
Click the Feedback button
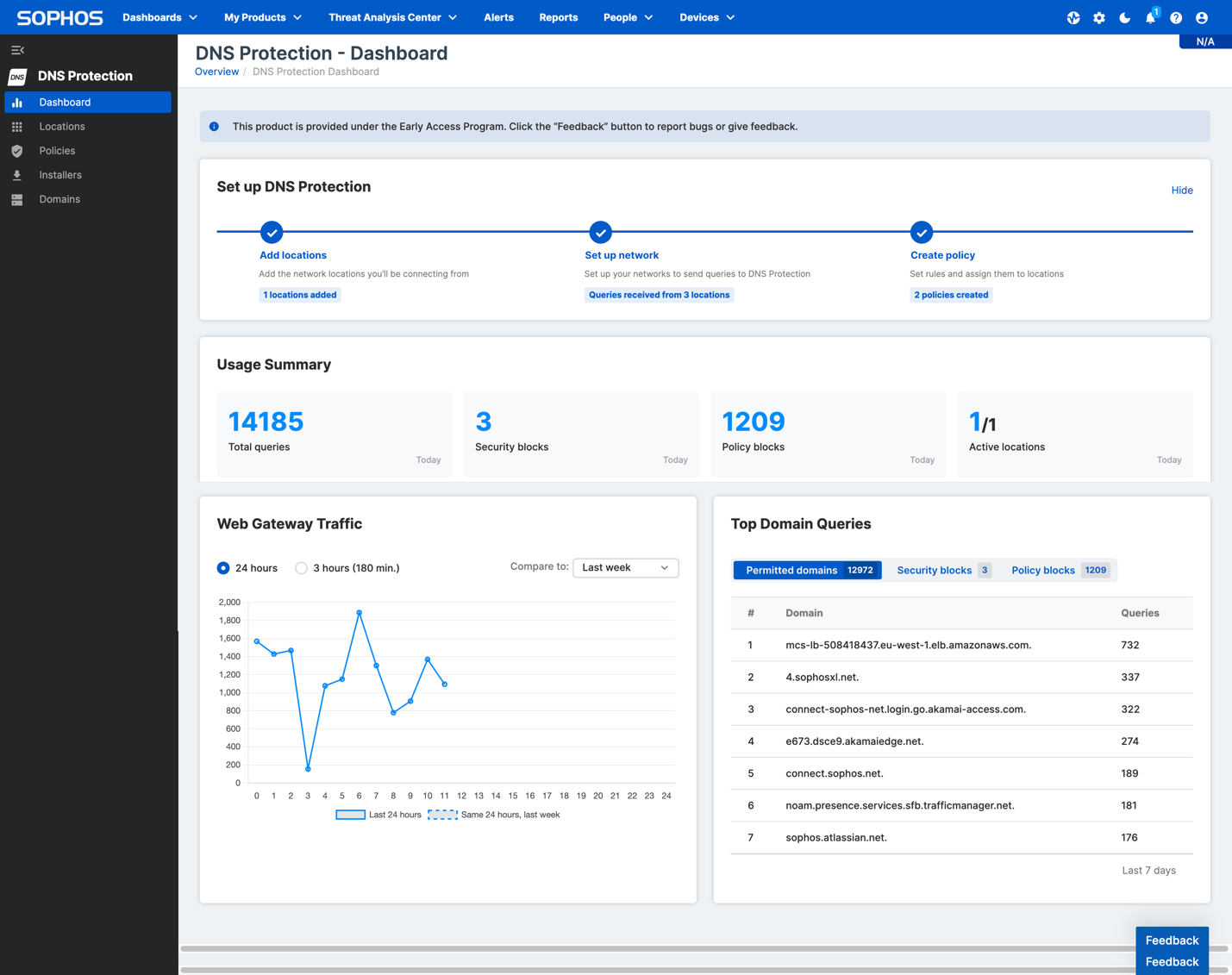click(x=1171, y=941)
